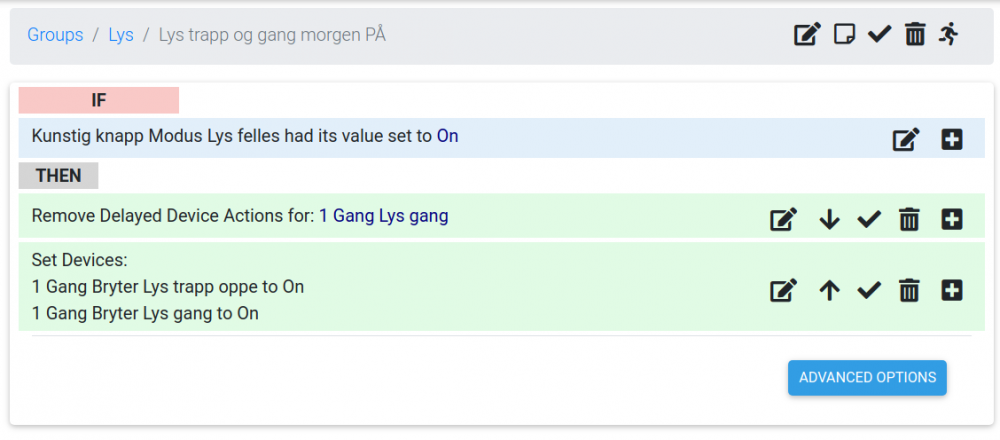Viewport: 1000px width, 440px height.
Task: Move the Set Devices action up
Action: pyautogui.click(x=829, y=291)
